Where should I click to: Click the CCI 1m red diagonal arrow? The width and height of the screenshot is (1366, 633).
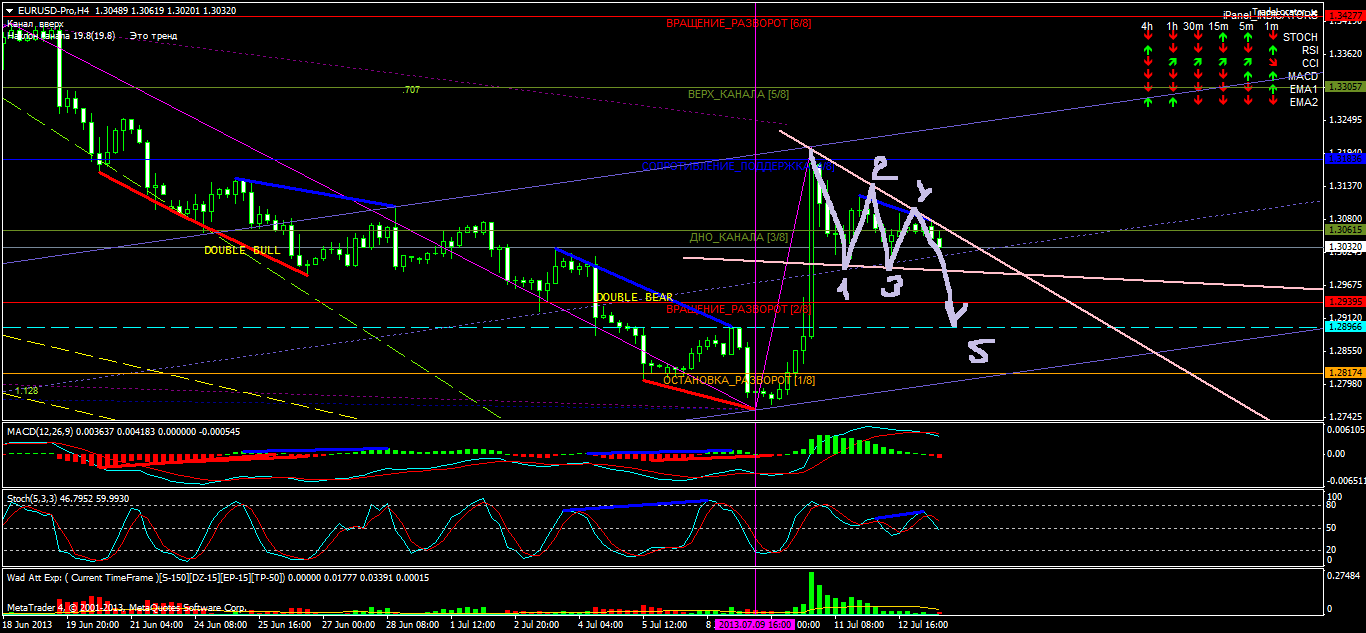[1273, 63]
